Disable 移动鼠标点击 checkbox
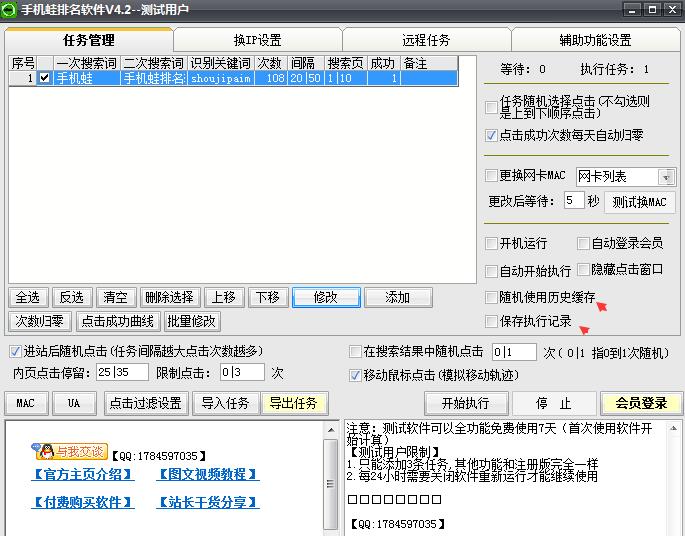The height and width of the screenshot is (536, 685). click(x=355, y=376)
